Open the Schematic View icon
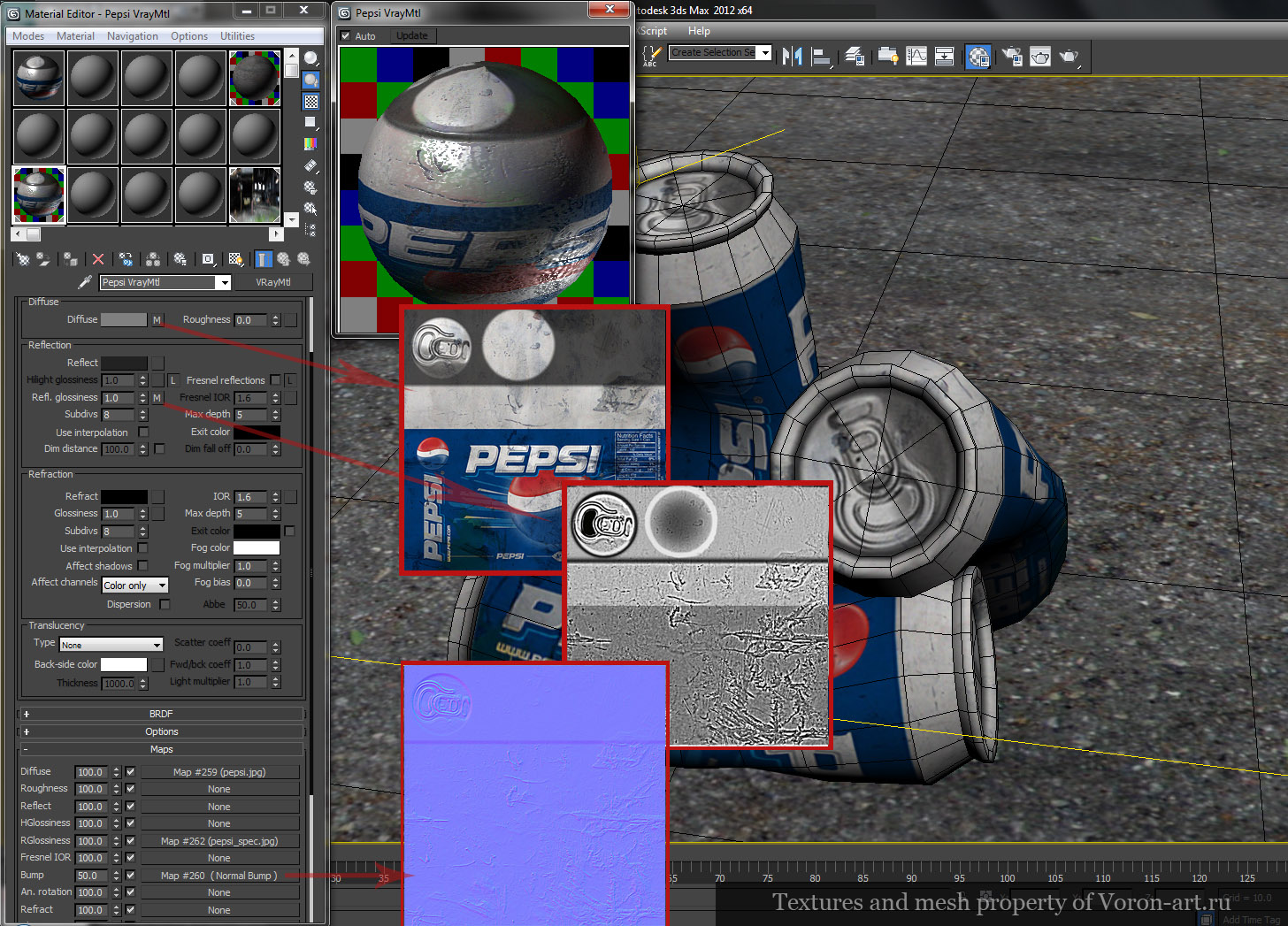This screenshot has width=1288, height=926. point(945,57)
